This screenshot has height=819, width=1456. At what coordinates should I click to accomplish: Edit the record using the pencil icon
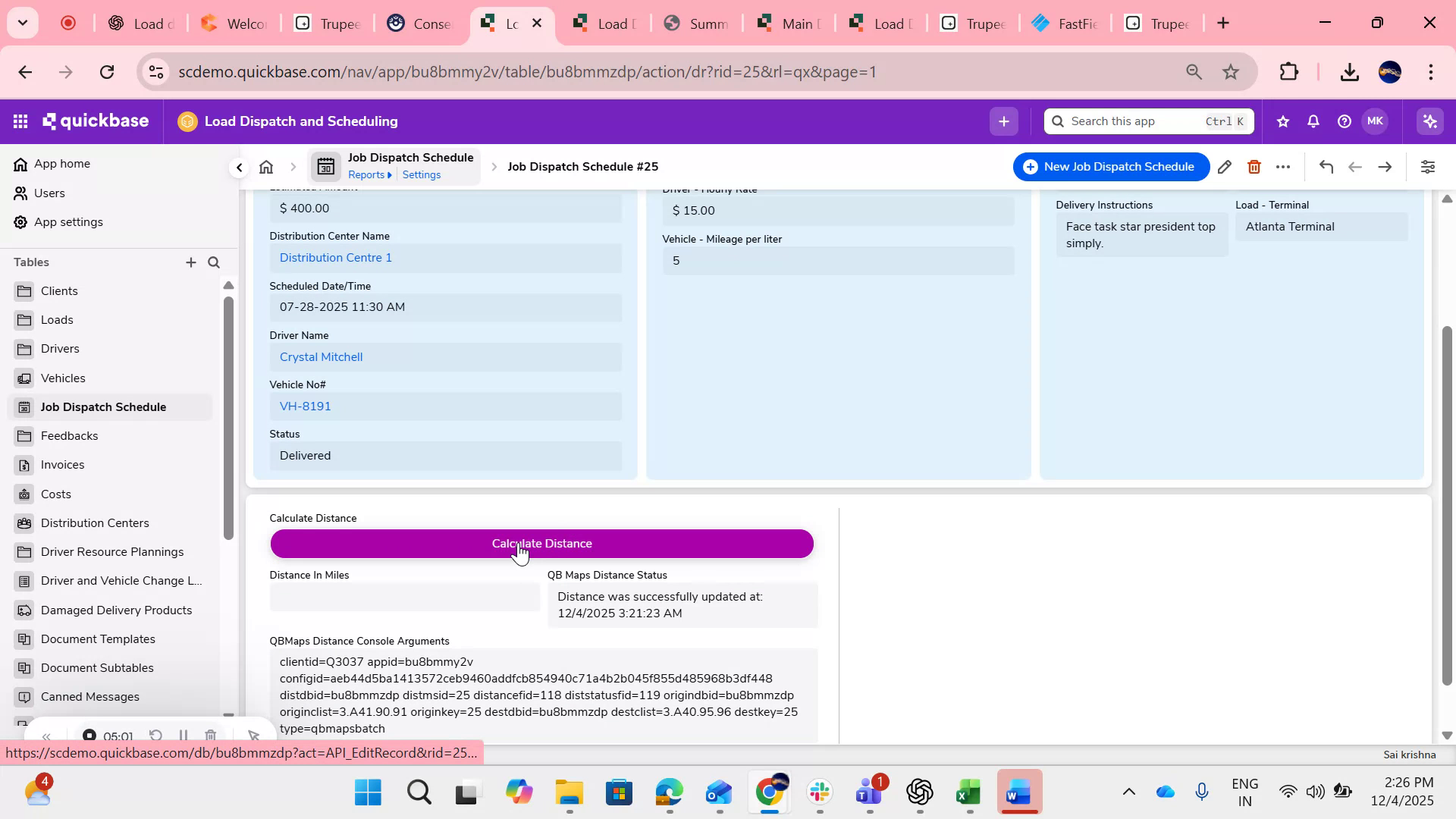(x=1225, y=166)
